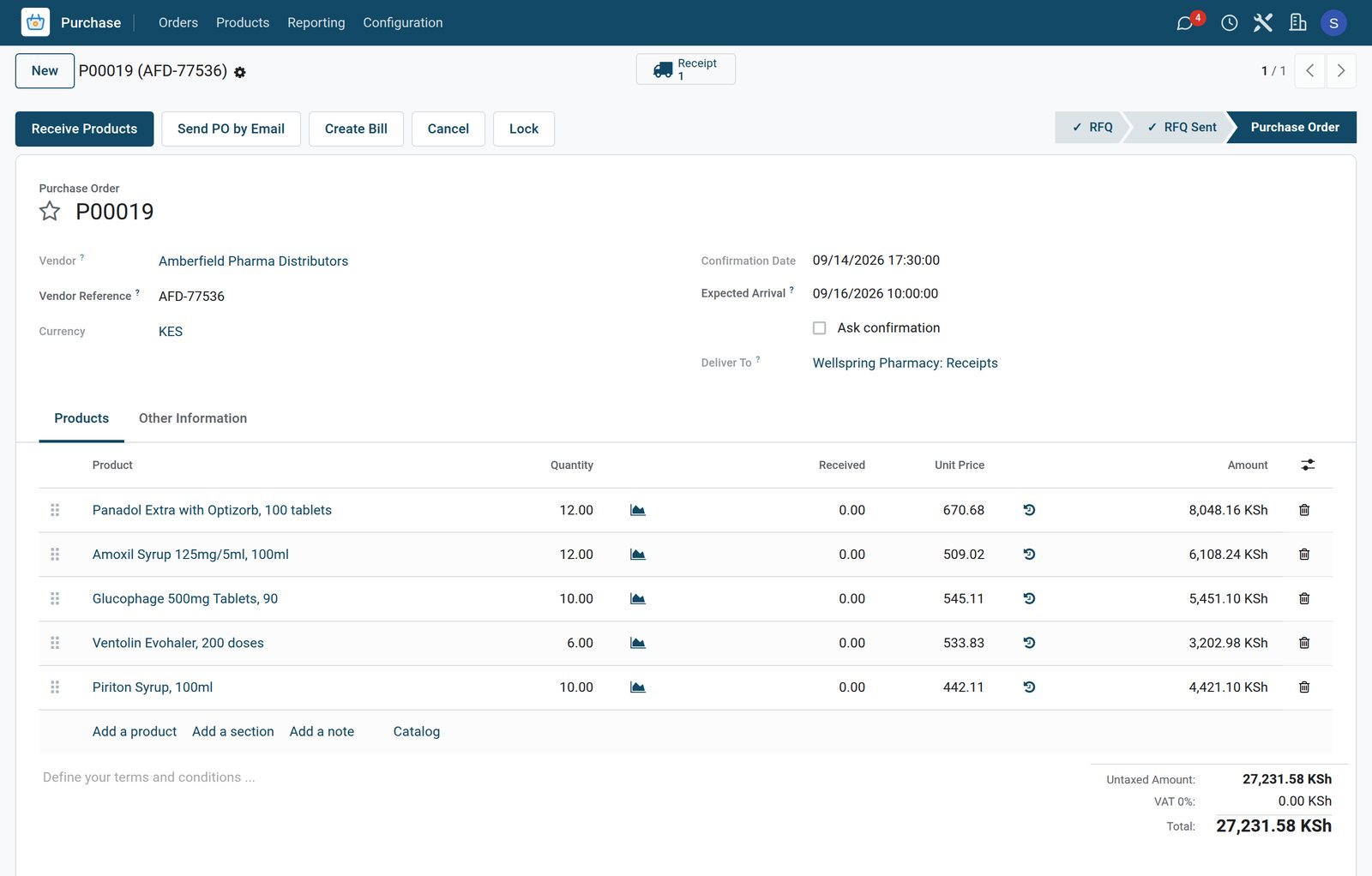Click Send PO by Email

pos(231,129)
